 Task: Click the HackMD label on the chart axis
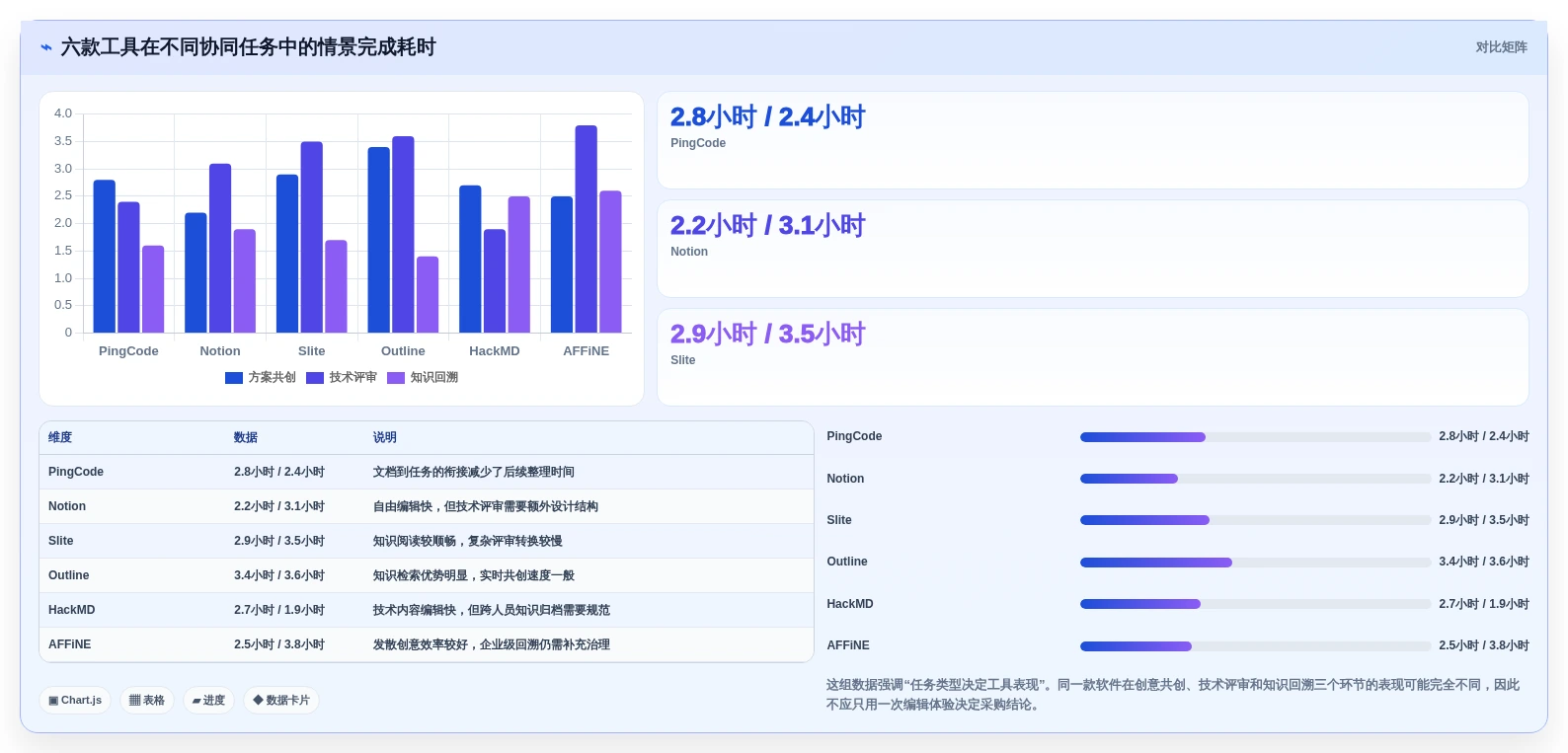tap(495, 351)
